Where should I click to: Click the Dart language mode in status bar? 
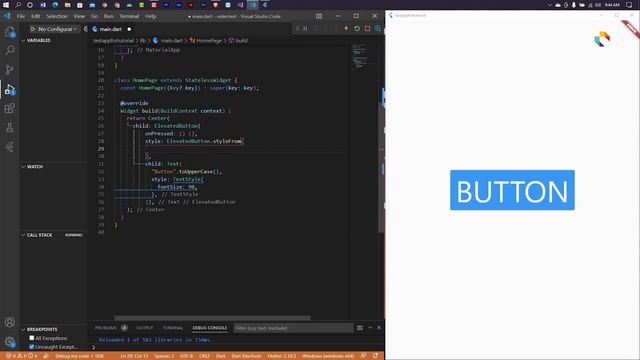pos(221,356)
